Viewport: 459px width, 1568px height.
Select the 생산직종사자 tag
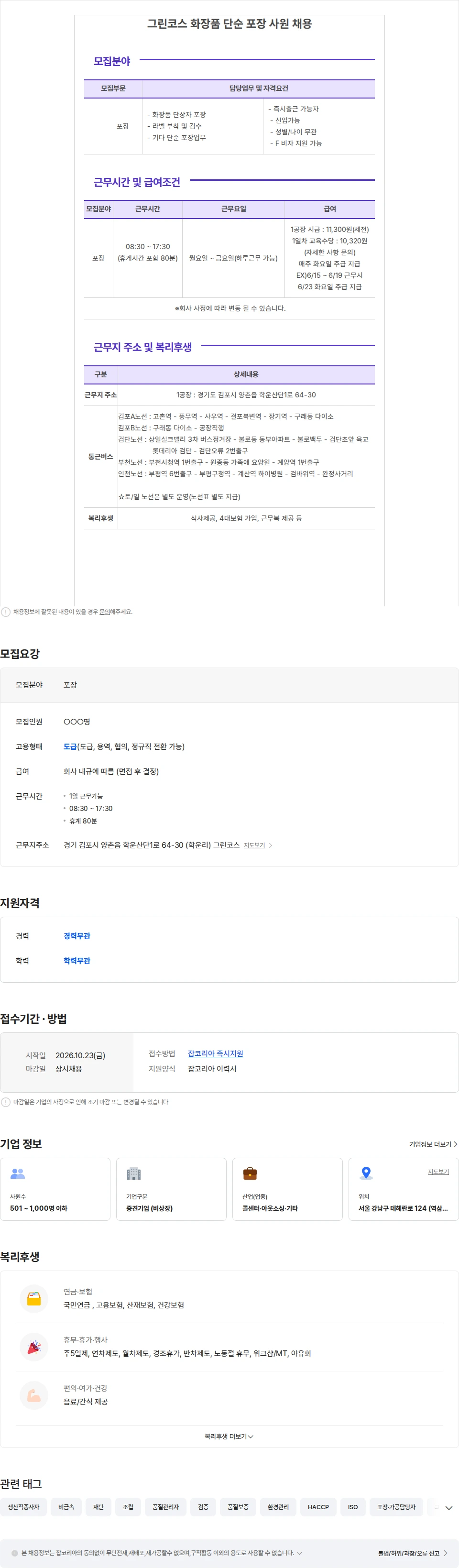point(24,1506)
